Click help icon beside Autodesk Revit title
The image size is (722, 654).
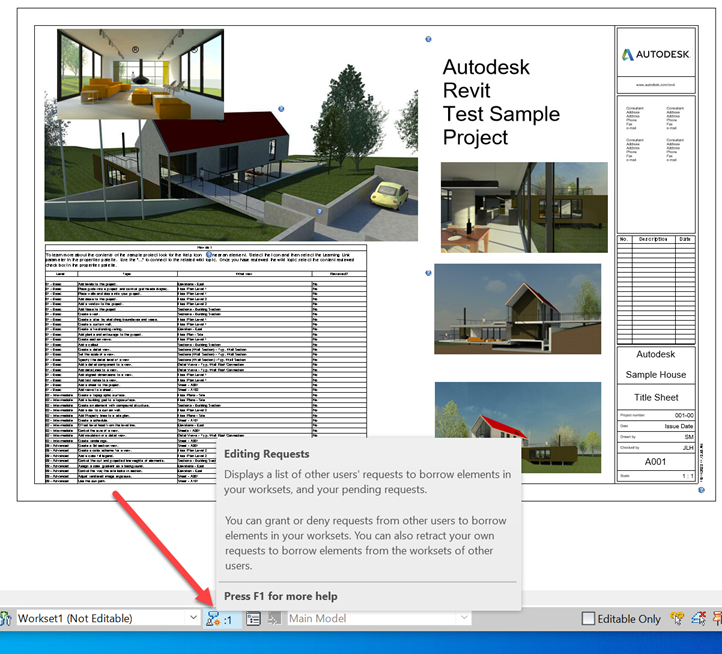[x=428, y=39]
